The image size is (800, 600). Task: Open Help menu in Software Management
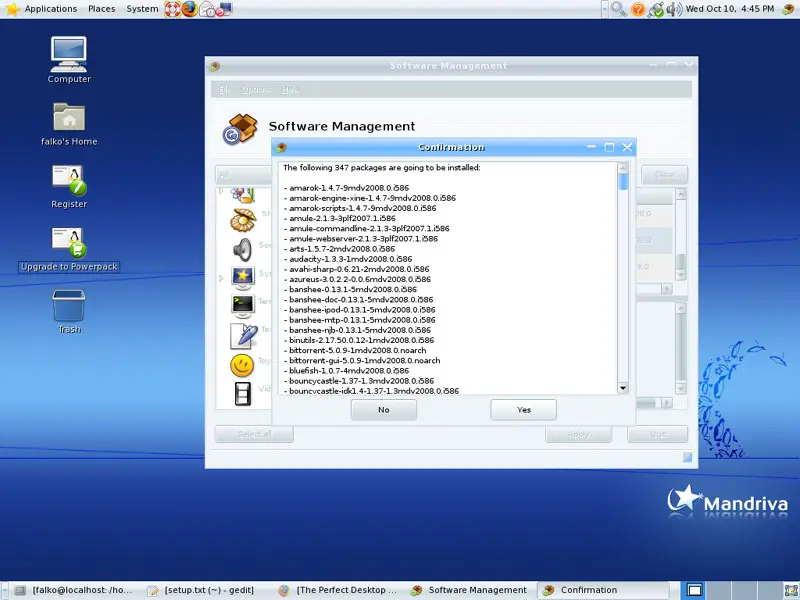pos(290,90)
